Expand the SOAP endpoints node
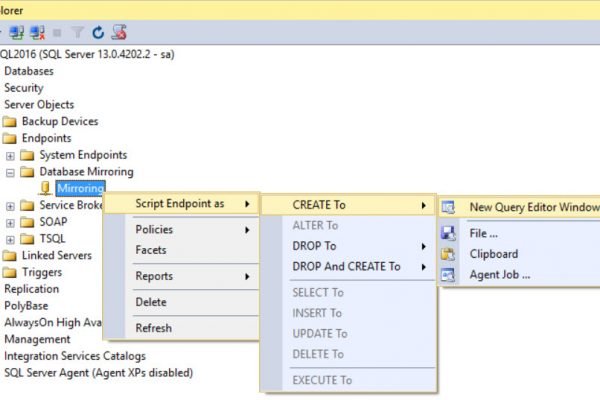Screen dimensions: 600x400 [10, 223]
